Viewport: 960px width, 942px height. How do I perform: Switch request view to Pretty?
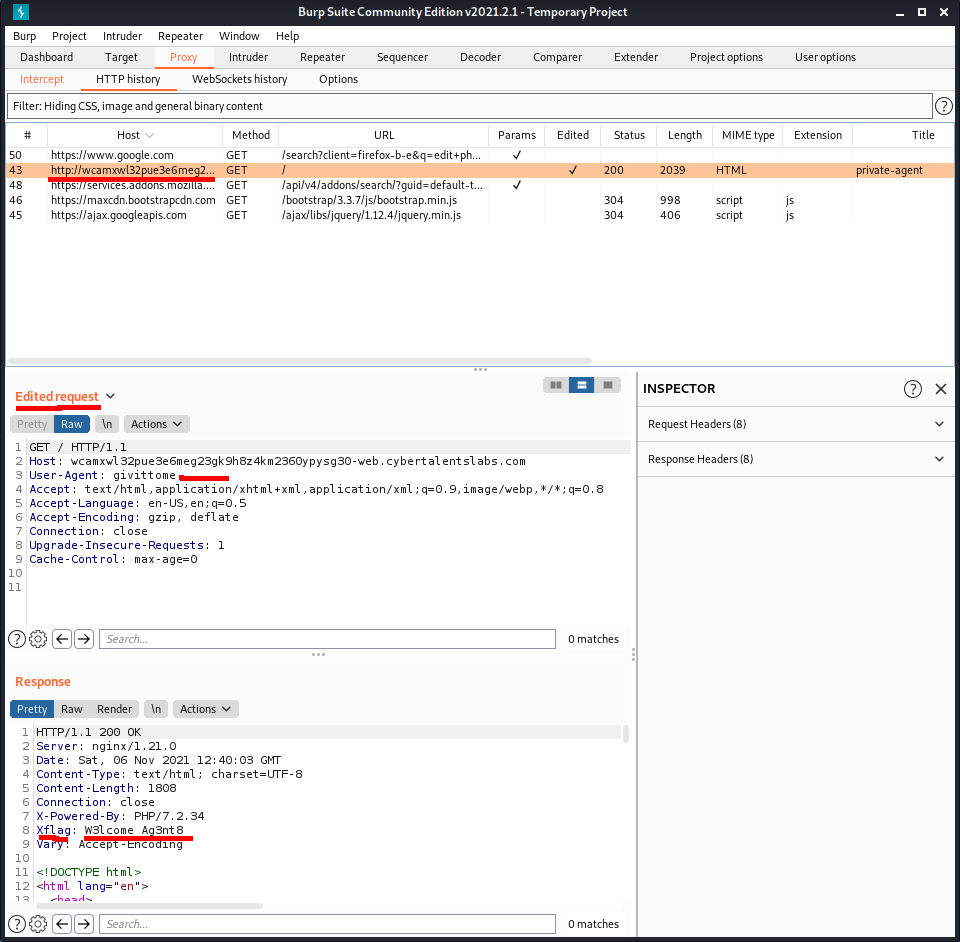pyautogui.click(x=32, y=424)
